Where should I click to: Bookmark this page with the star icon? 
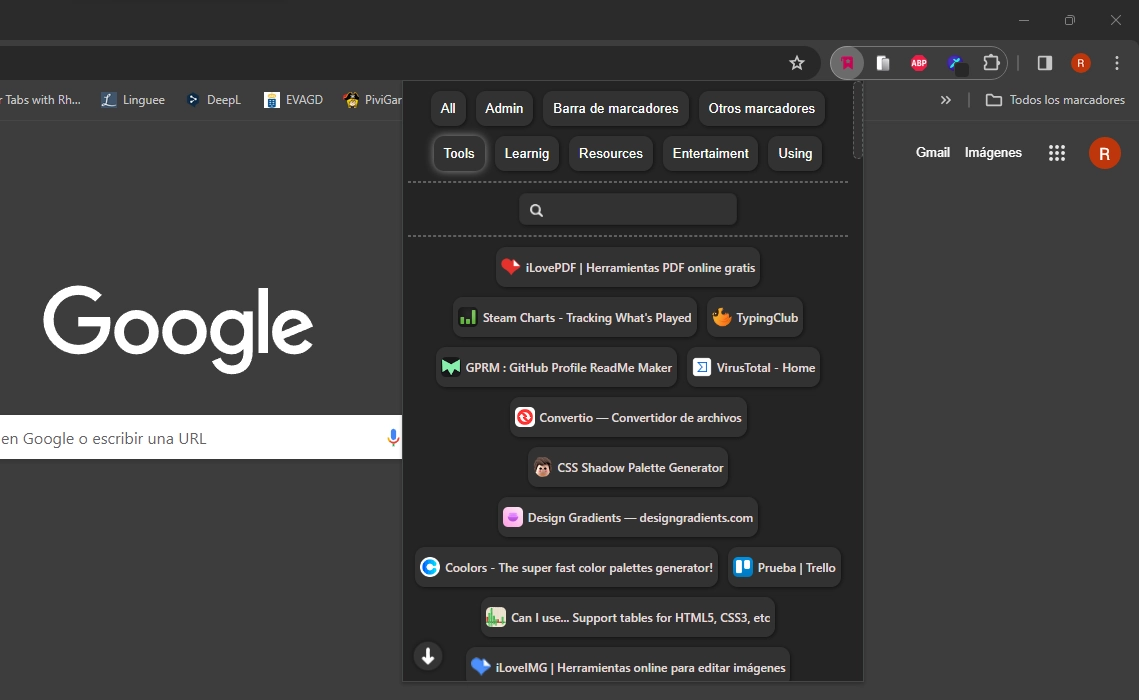tap(797, 63)
